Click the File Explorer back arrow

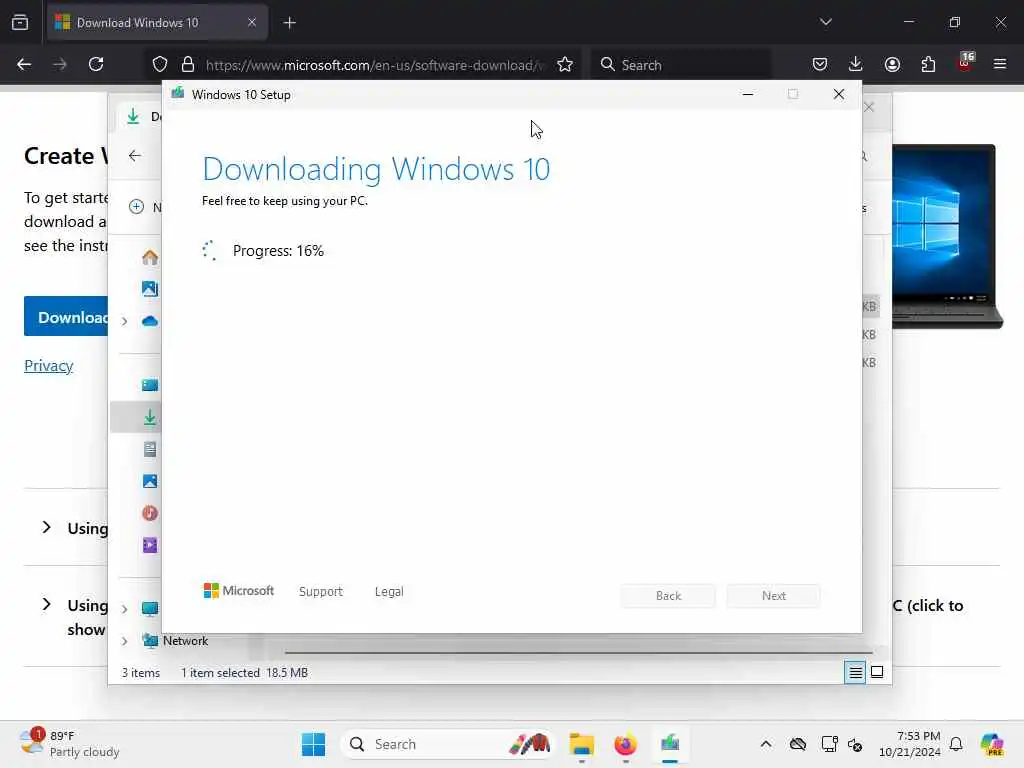point(135,155)
